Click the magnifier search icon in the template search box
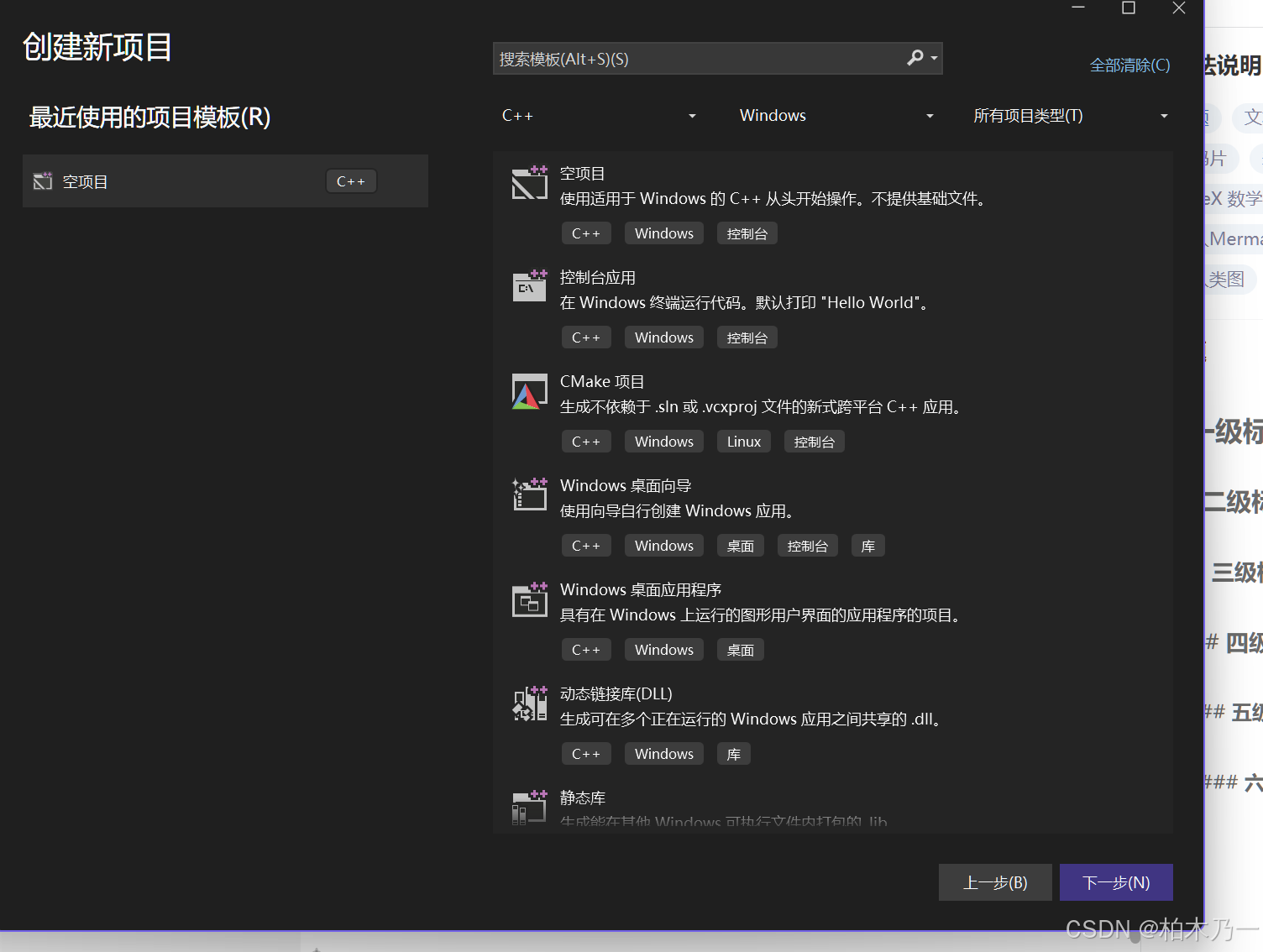This screenshot has height=952, width=1263. [x=915, y=58]
